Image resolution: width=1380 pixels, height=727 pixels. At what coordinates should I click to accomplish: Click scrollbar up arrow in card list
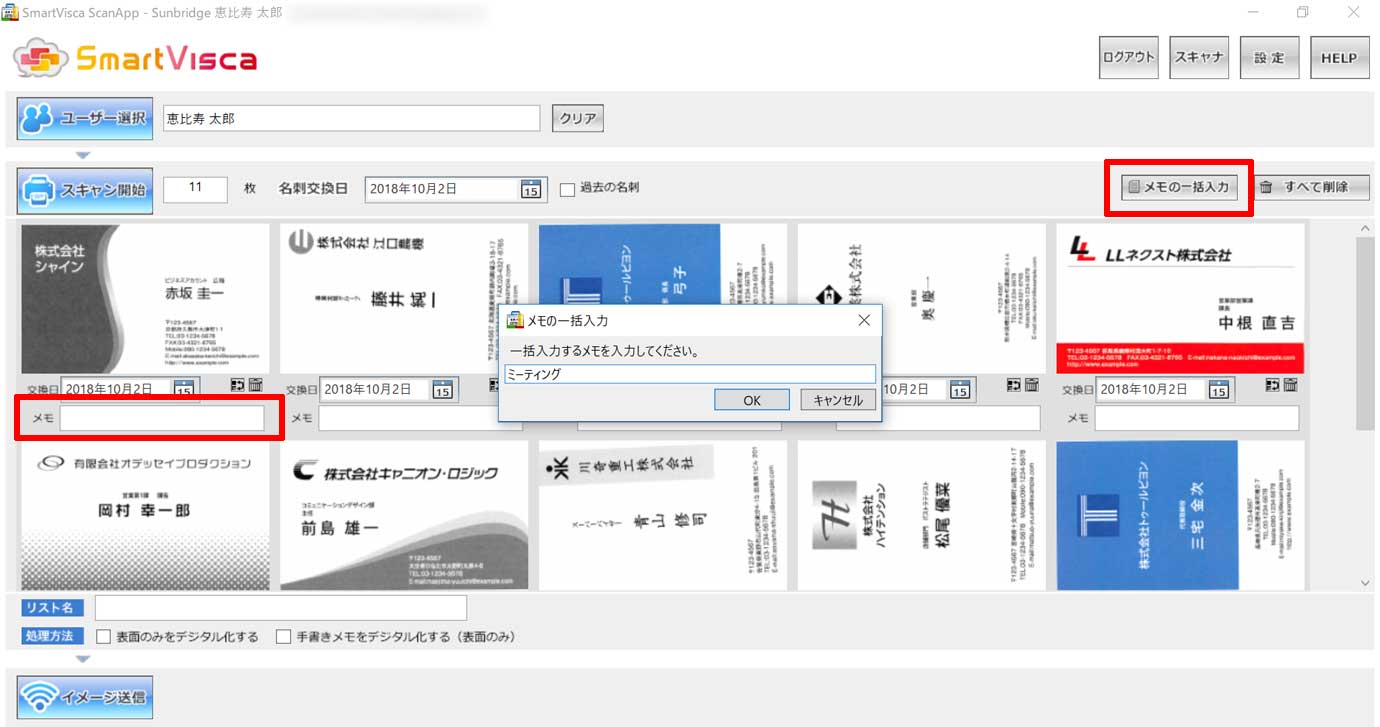pos(1366,229)
